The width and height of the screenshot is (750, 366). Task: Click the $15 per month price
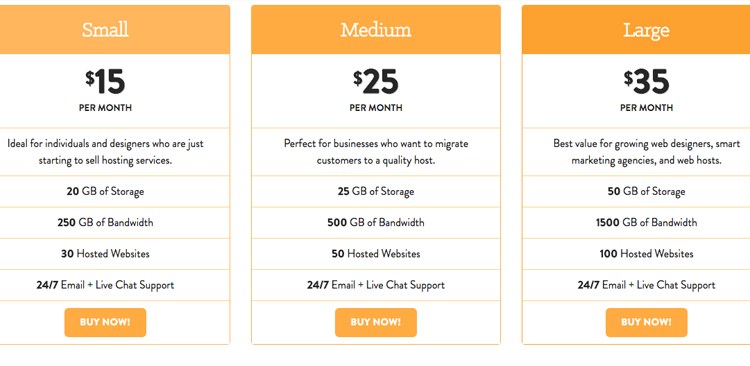(105, 90)
